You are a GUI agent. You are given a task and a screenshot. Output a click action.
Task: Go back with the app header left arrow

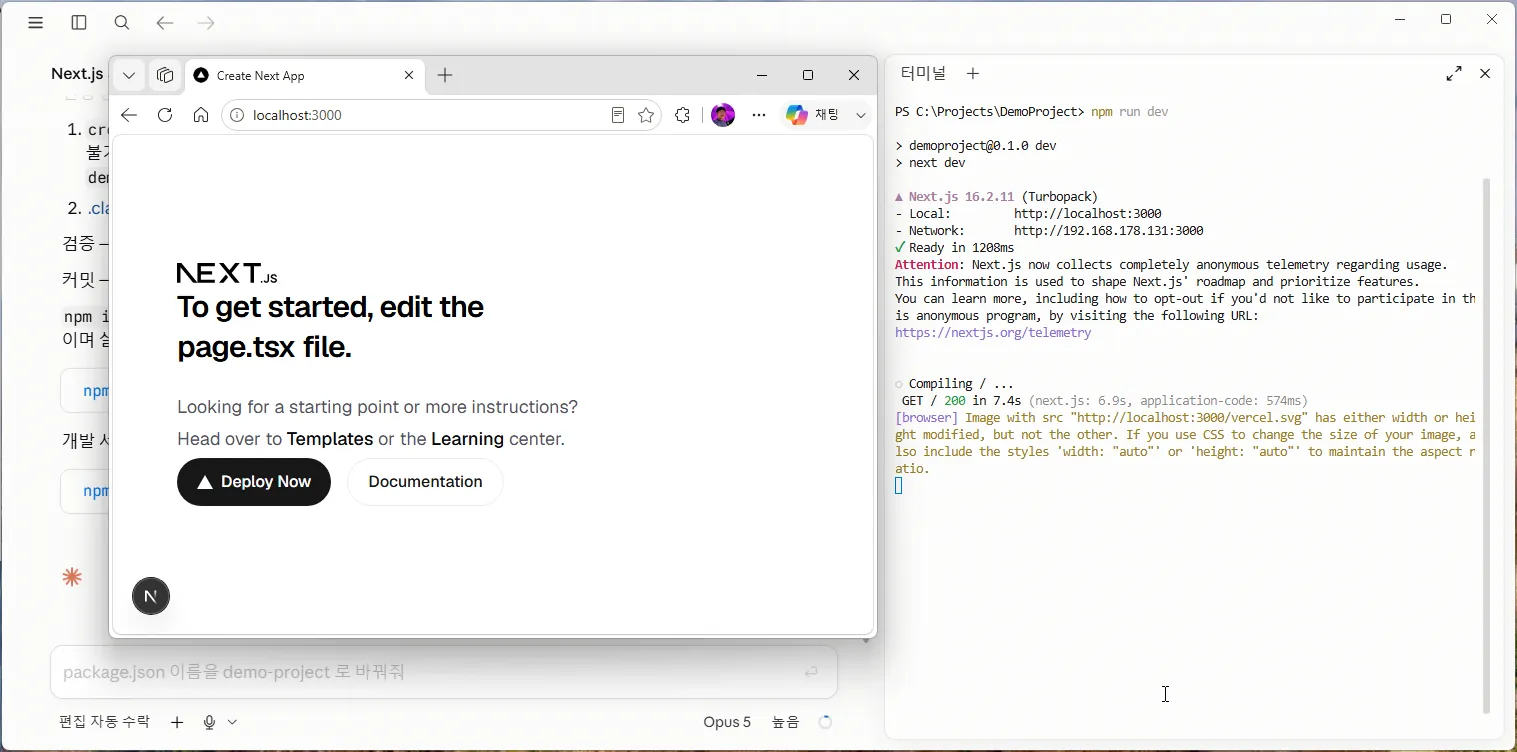165,22
